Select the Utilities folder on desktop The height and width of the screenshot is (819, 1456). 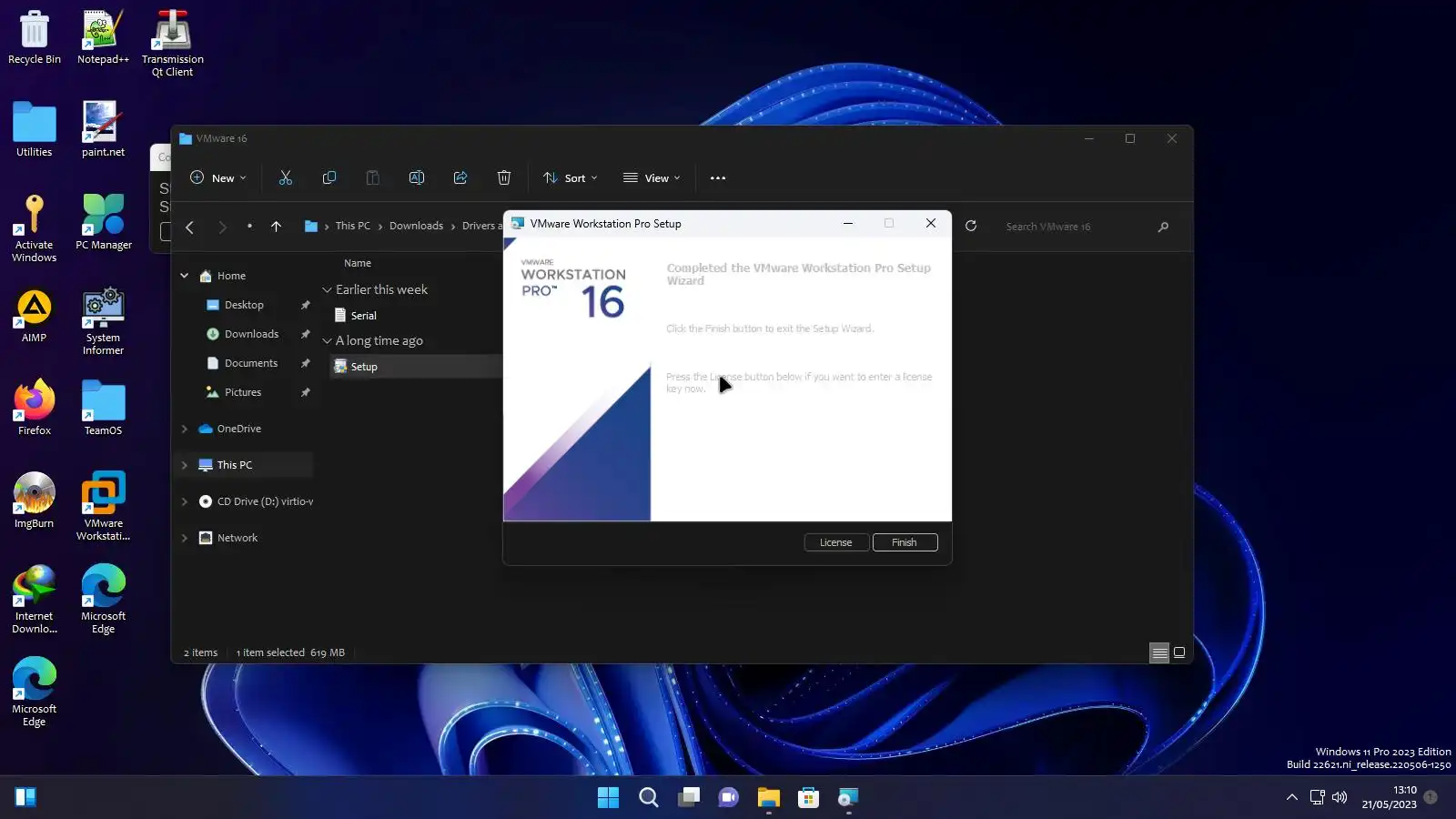[35, 129]
